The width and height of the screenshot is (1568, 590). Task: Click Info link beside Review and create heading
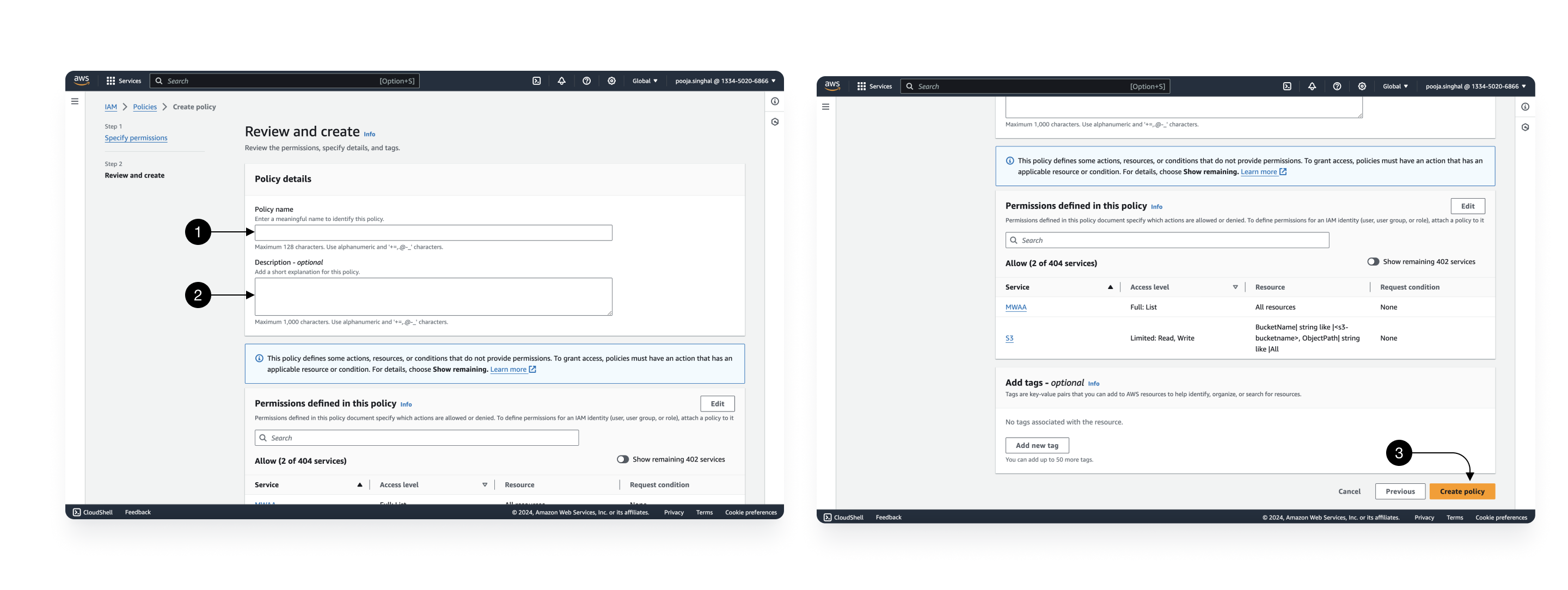pyautogui.click(x=370, y=134)
